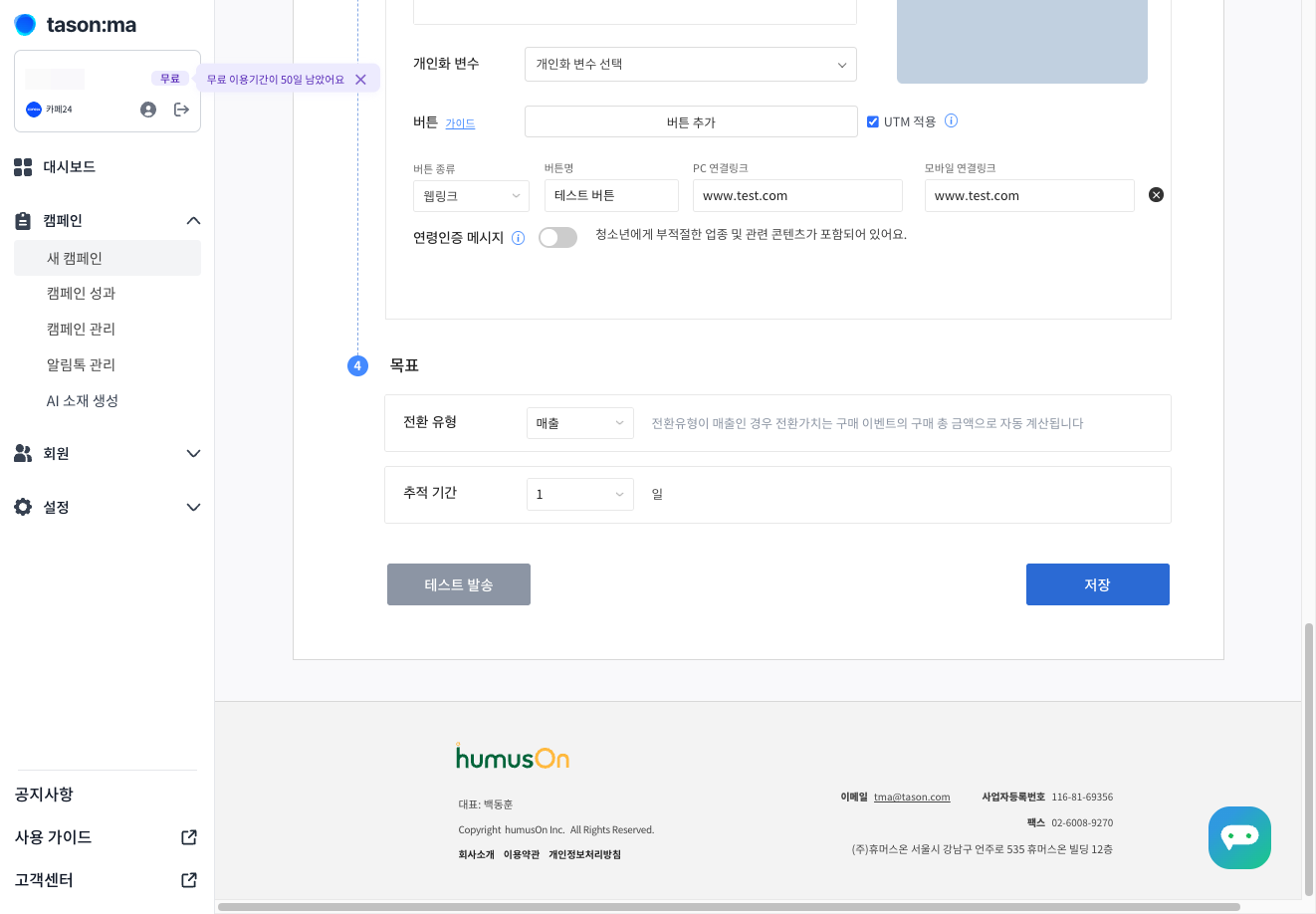Click the 목표 section heading
The height and width of the screenshot is (914, 1316).
(404, 365)
